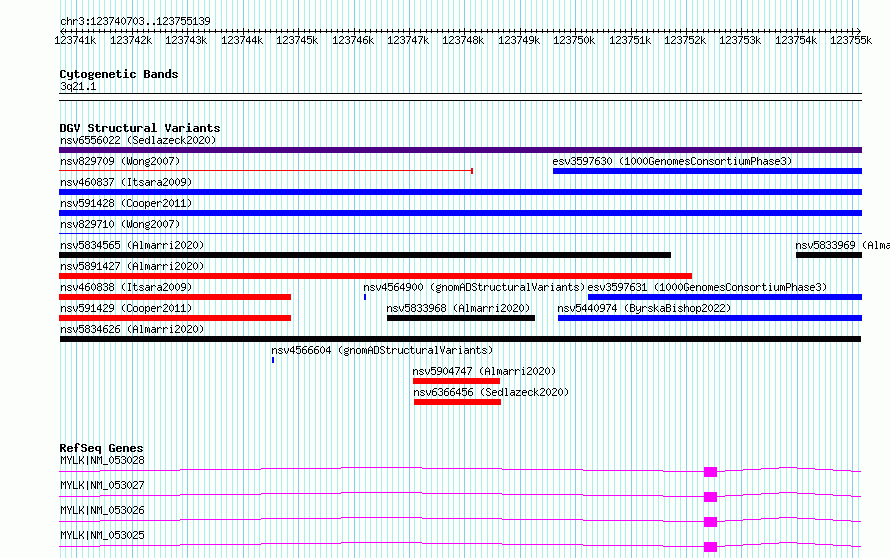Click the thin blue nsv829710 variant line
Image resolution: width=890 pixels, height=558 pixels.
tap(460, 233)
